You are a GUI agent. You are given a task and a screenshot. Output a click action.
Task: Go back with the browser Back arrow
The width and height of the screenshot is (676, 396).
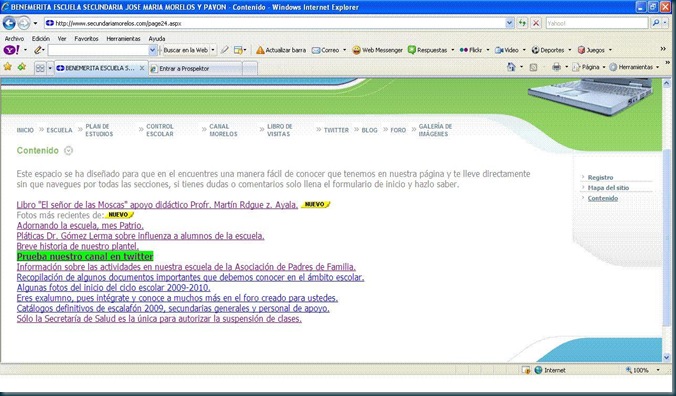pos(9,23)
